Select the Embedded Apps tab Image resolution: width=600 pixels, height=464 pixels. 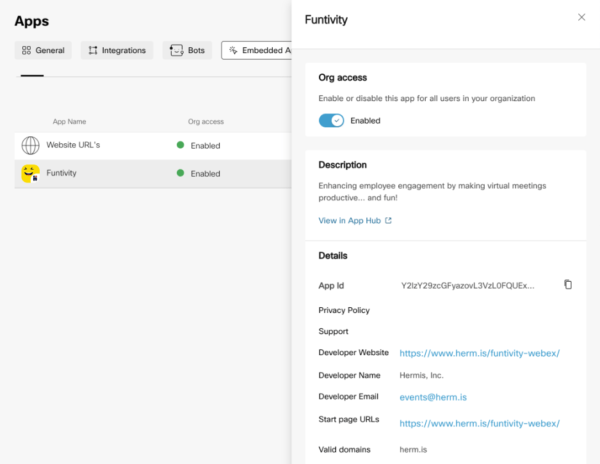[x=256, y=50]
